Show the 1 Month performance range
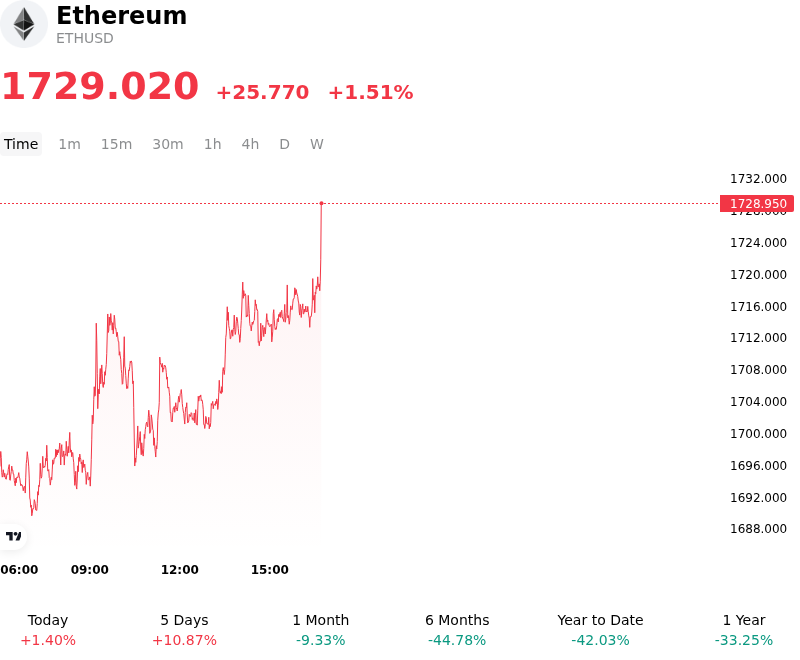Image resolution: width=800 pixels, height=660 pixels. pos(320,630)
